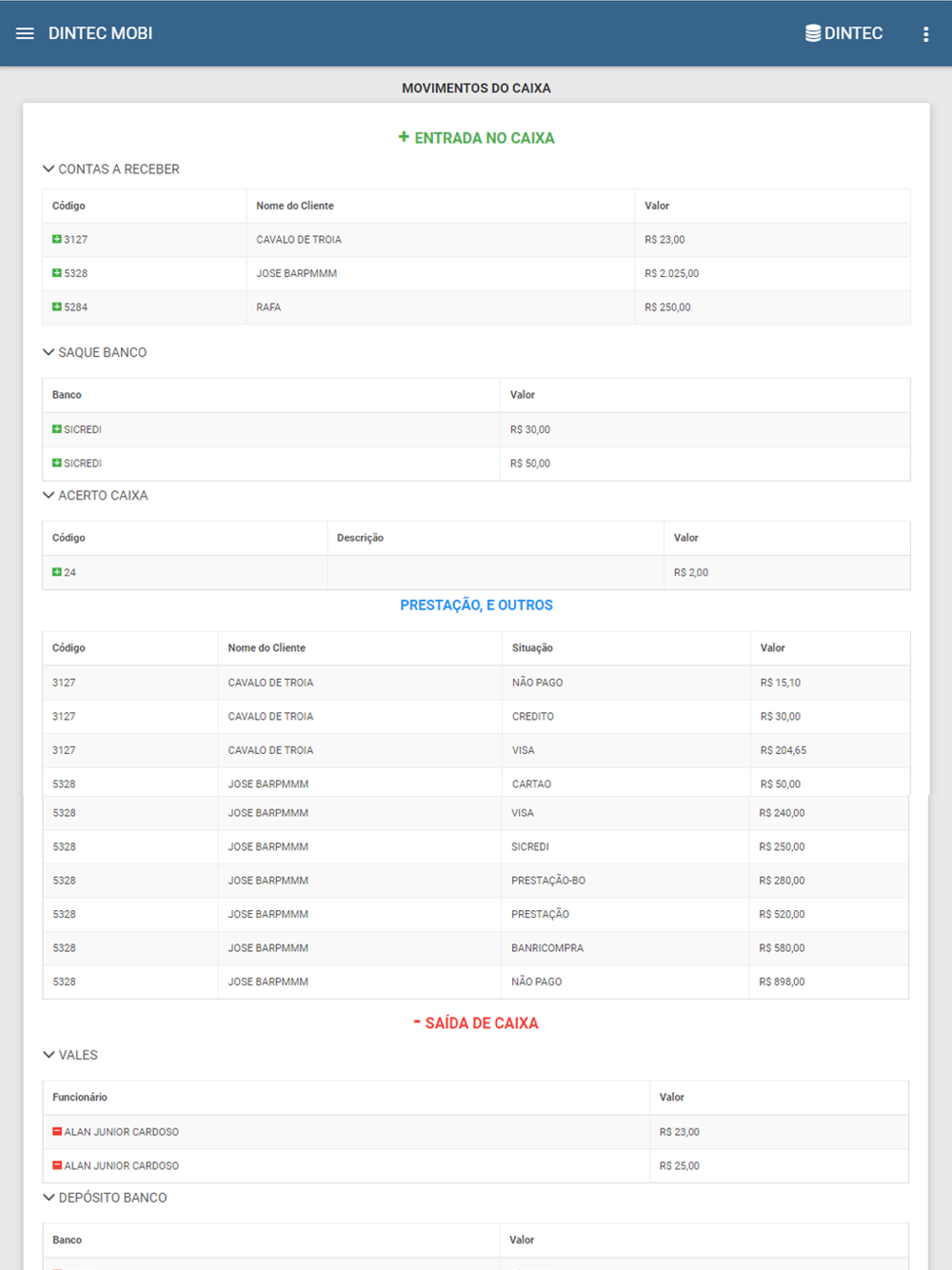952x1270 pixels.
Task: Click the DINTEC MOBI app title
Action: click(100, 33)
